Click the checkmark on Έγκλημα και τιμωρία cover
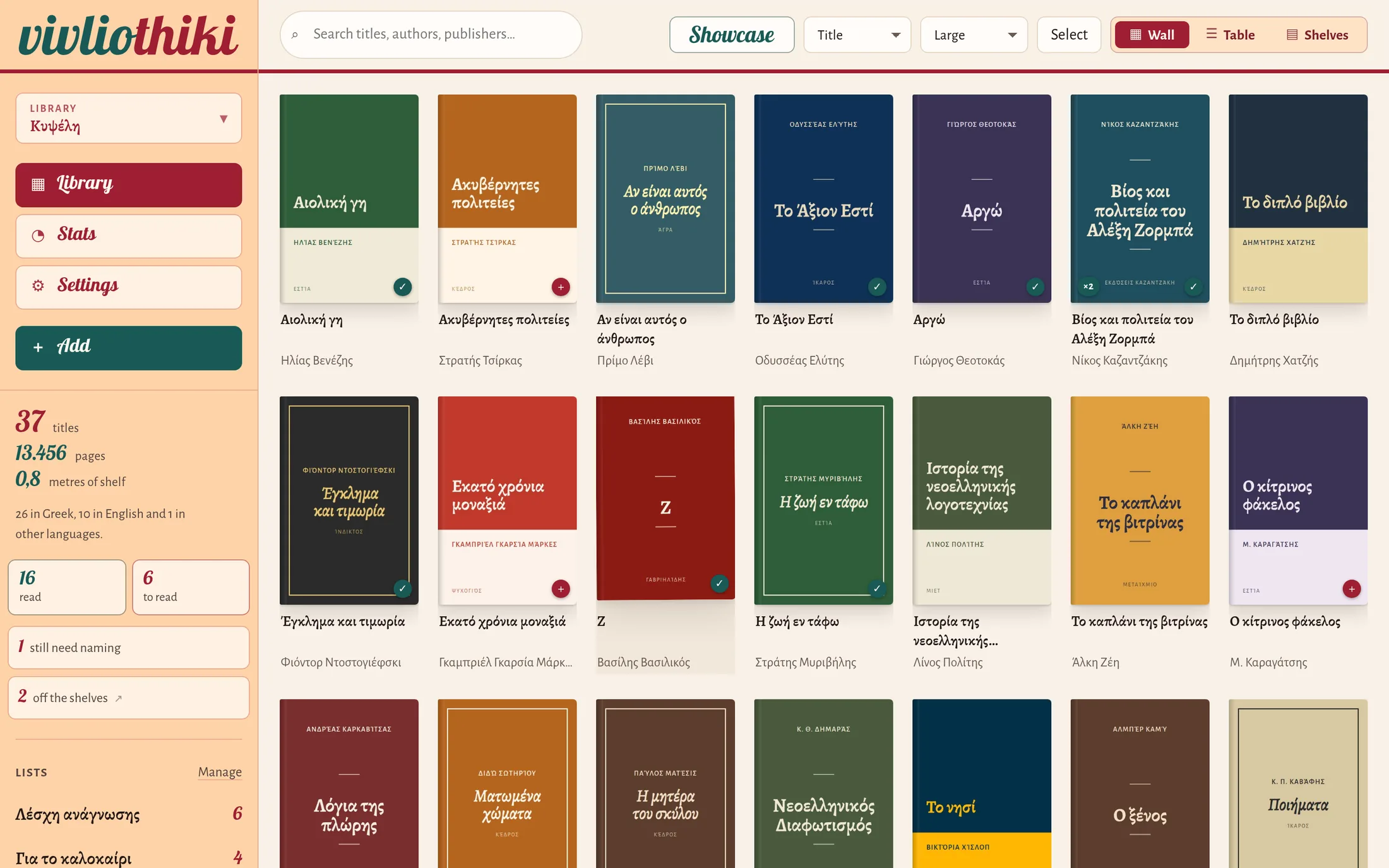Viewport: 1389px width, 868px height. click(x=402, y=588)
